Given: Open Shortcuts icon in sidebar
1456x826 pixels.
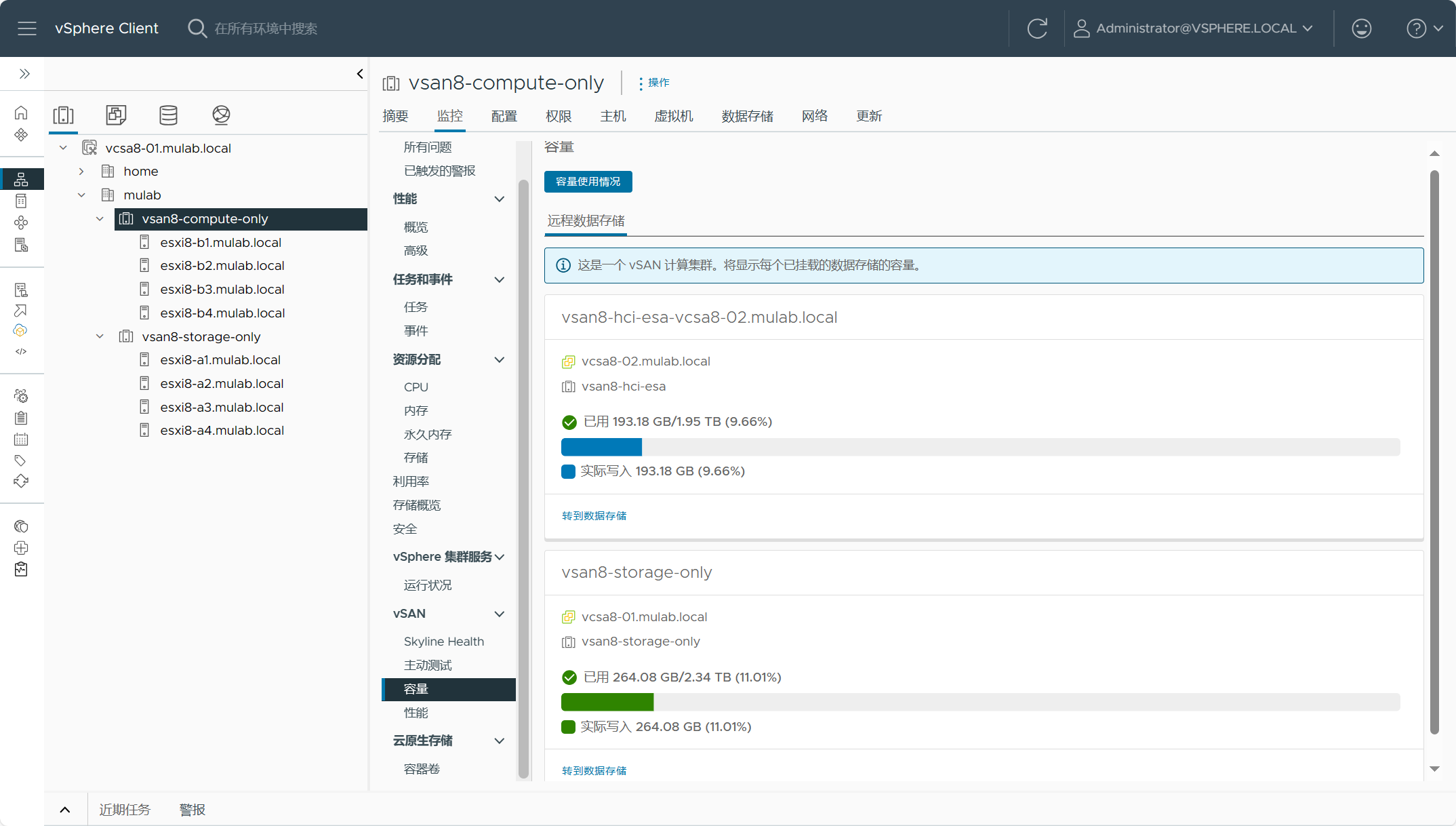Looking at the screenshot, I should click(21, 135).
